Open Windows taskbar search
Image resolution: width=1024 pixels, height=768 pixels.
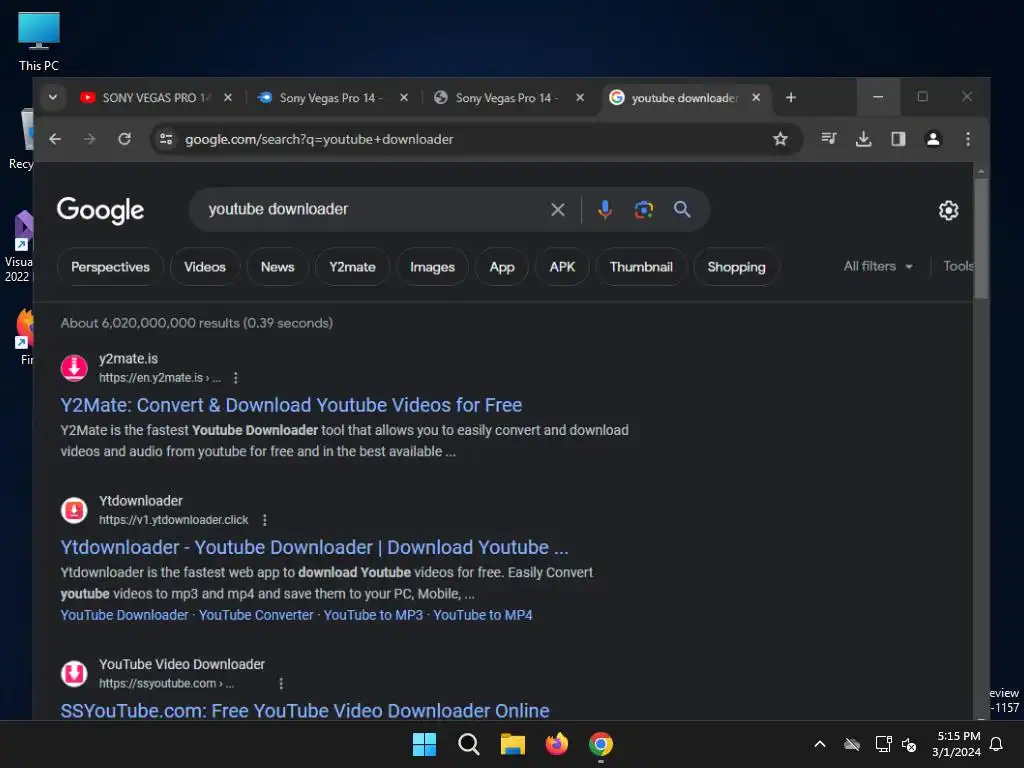[468, 744]
